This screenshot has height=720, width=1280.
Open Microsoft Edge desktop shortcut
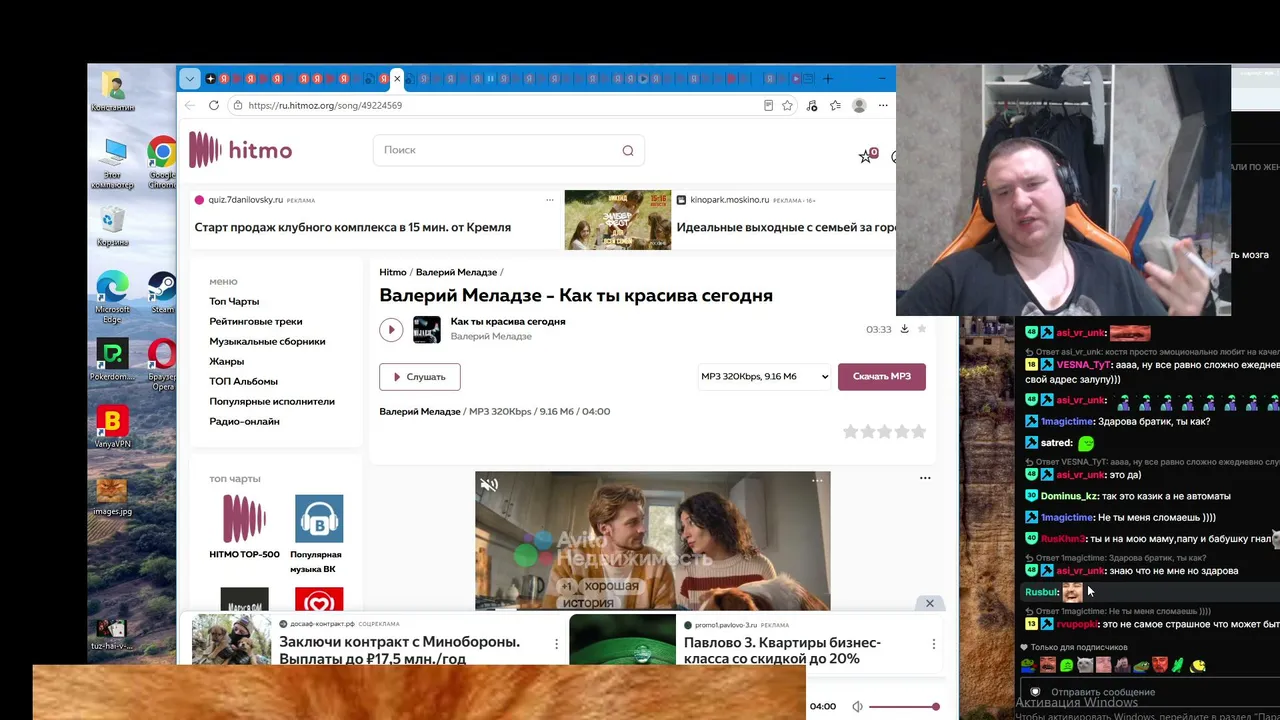[x=113, y=297]
